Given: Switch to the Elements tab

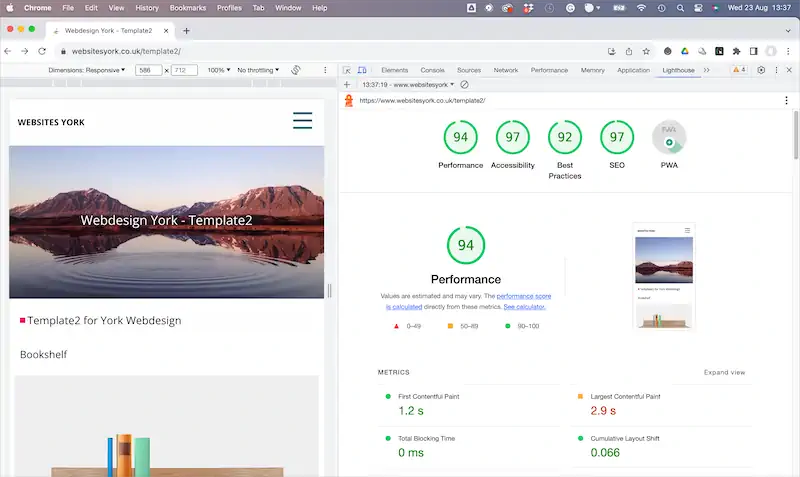Looking at the screenshot, I should click(x=394, y=70).
